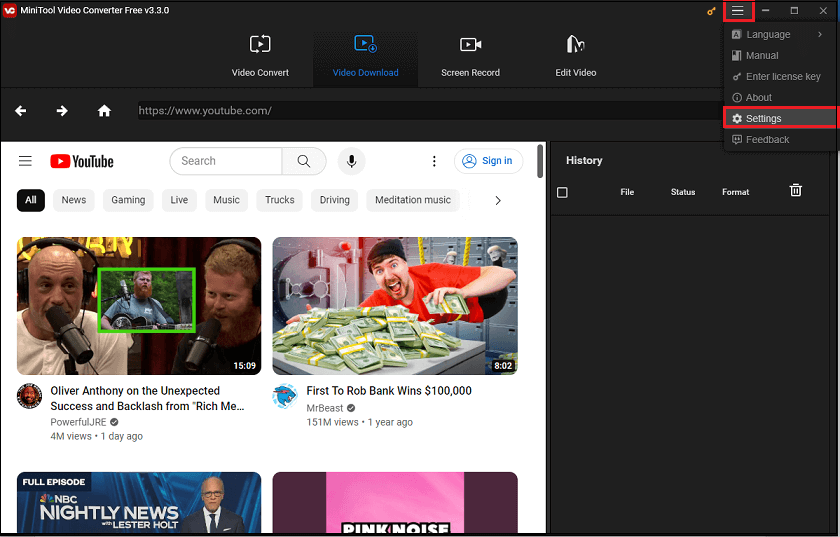Show more chips with right chevron

pyautogui.click(x=498, y=200)
